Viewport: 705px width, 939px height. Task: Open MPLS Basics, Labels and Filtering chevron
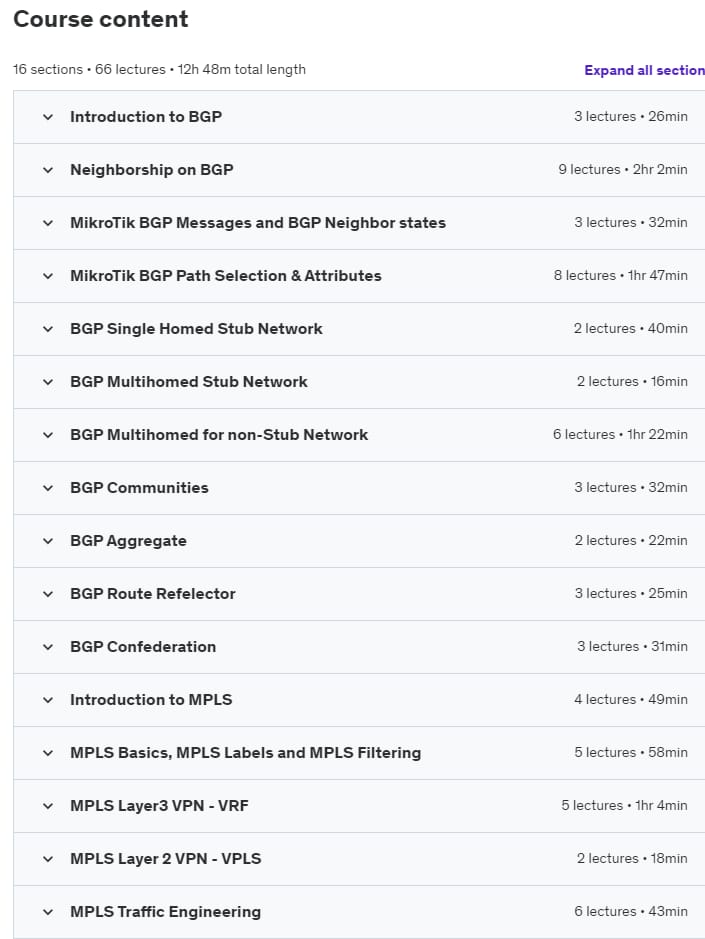[x=48, y=753]
